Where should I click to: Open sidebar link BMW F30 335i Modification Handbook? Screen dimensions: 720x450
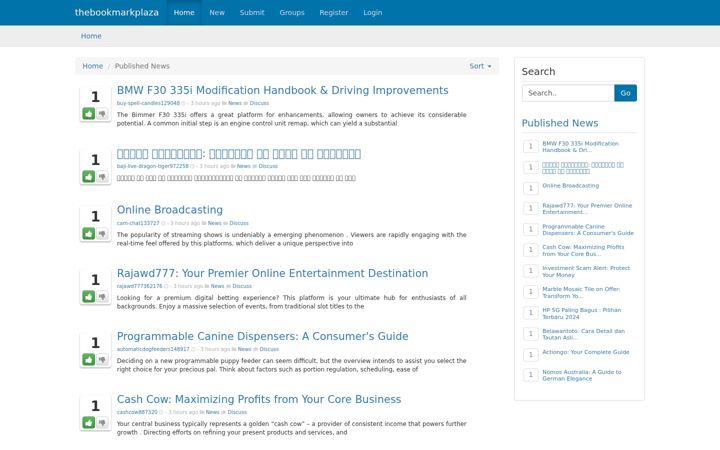pyautogui.click(x=580, y=147)
